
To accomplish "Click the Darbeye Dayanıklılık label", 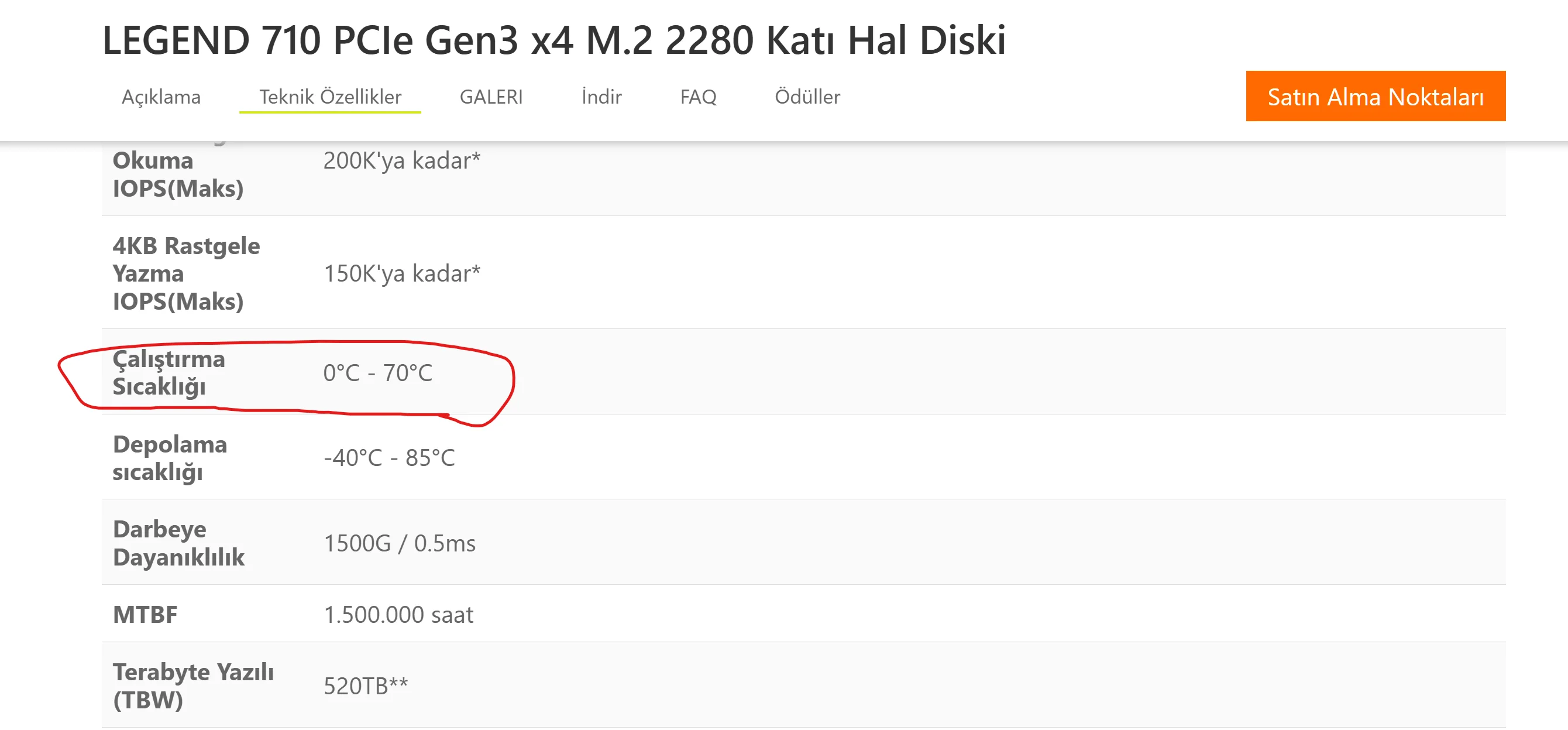I will [178, 543].
